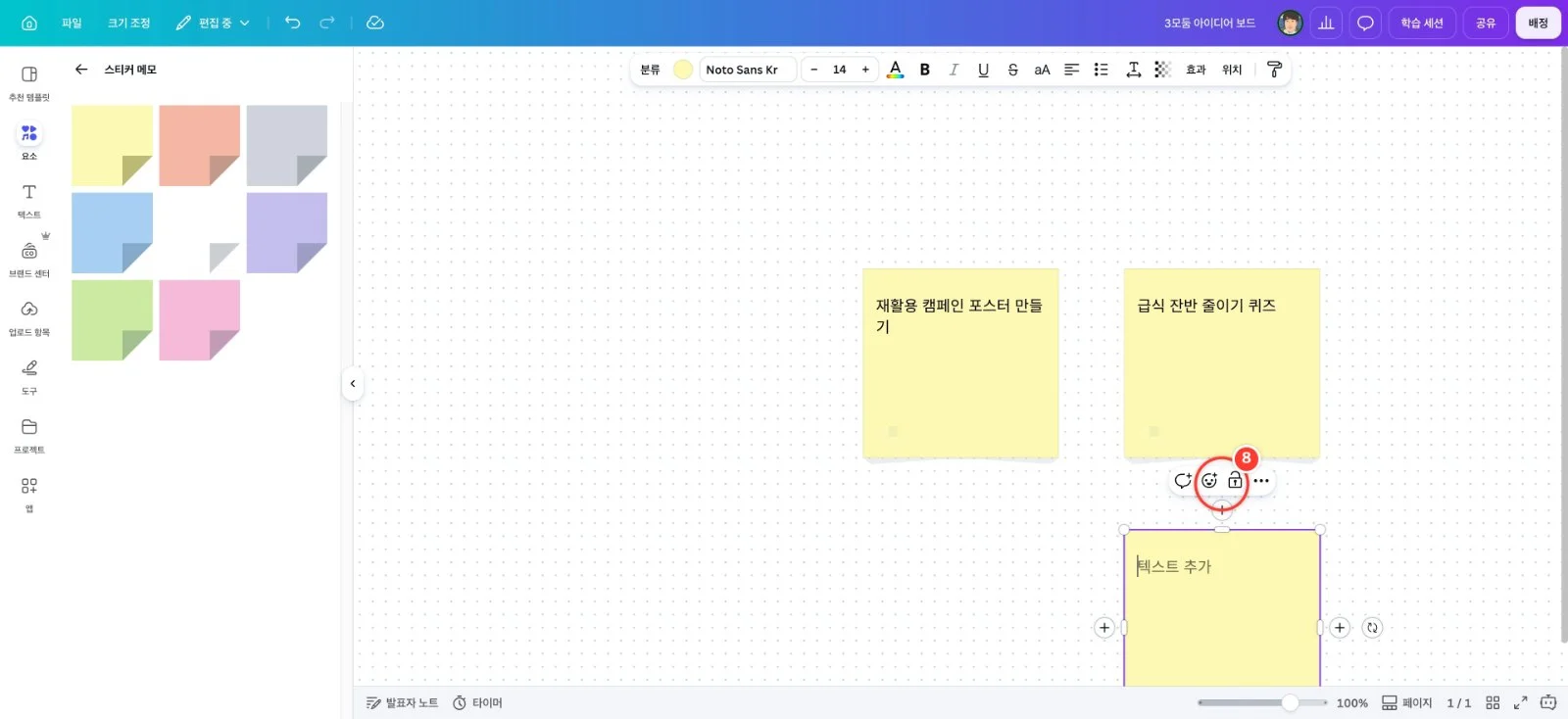Go to Canva home via house icon
1568x719 pixels.
coord(29,23)
